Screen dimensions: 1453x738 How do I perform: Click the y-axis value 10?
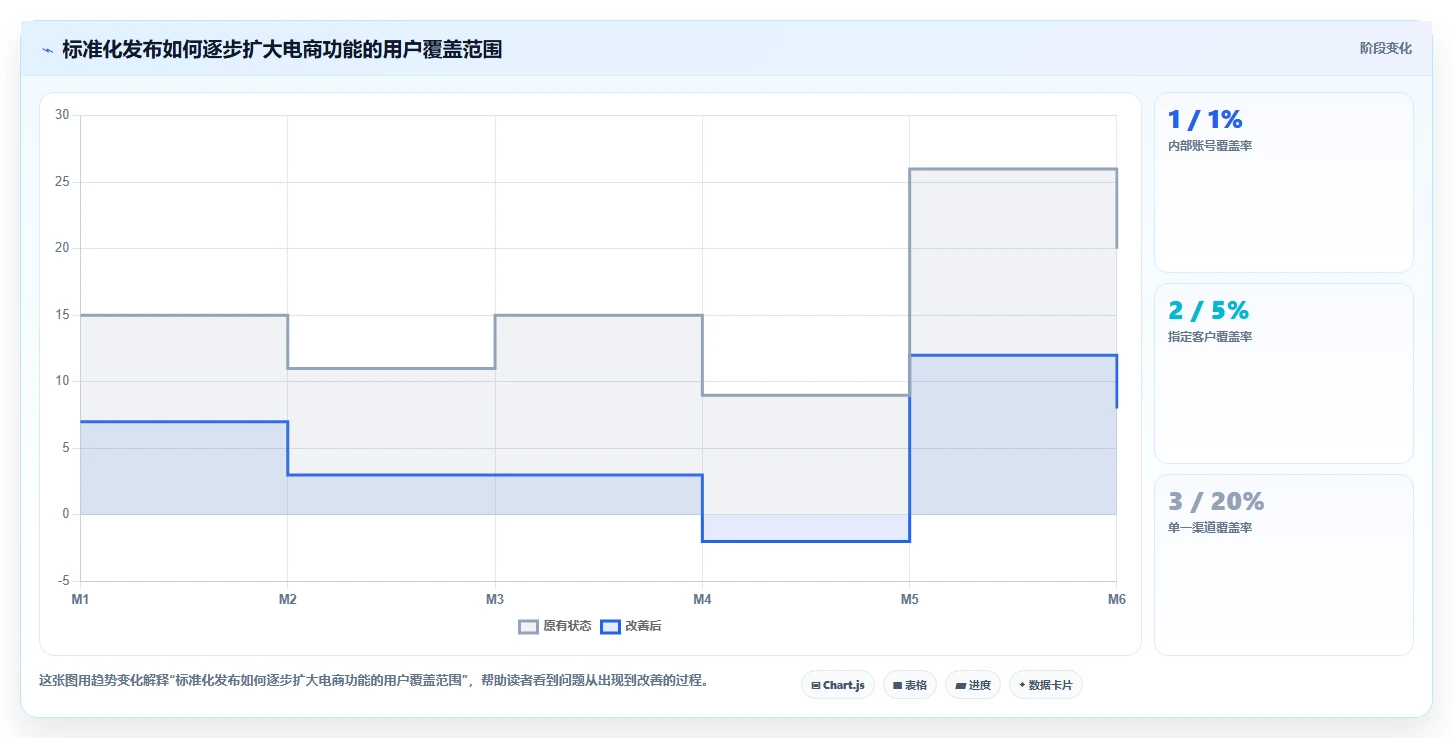(62, 381)
